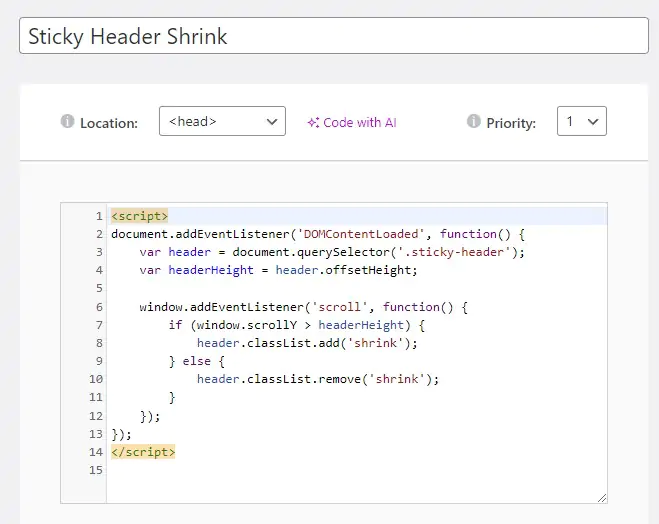
Task: Click 'querySelector' on line 3
Action: 343,252
